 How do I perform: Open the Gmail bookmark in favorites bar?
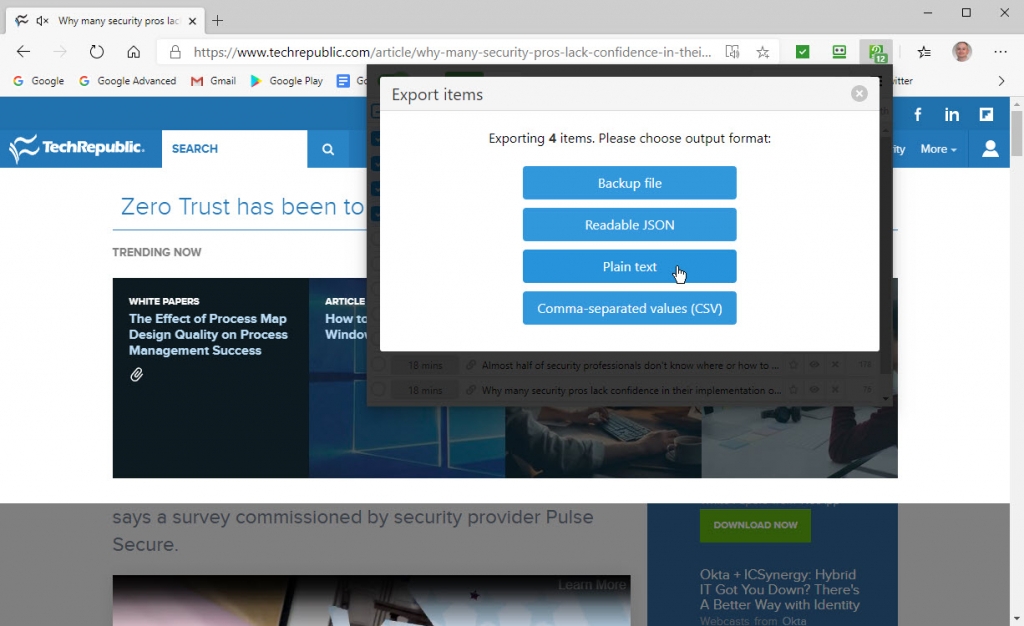point(213,81)
